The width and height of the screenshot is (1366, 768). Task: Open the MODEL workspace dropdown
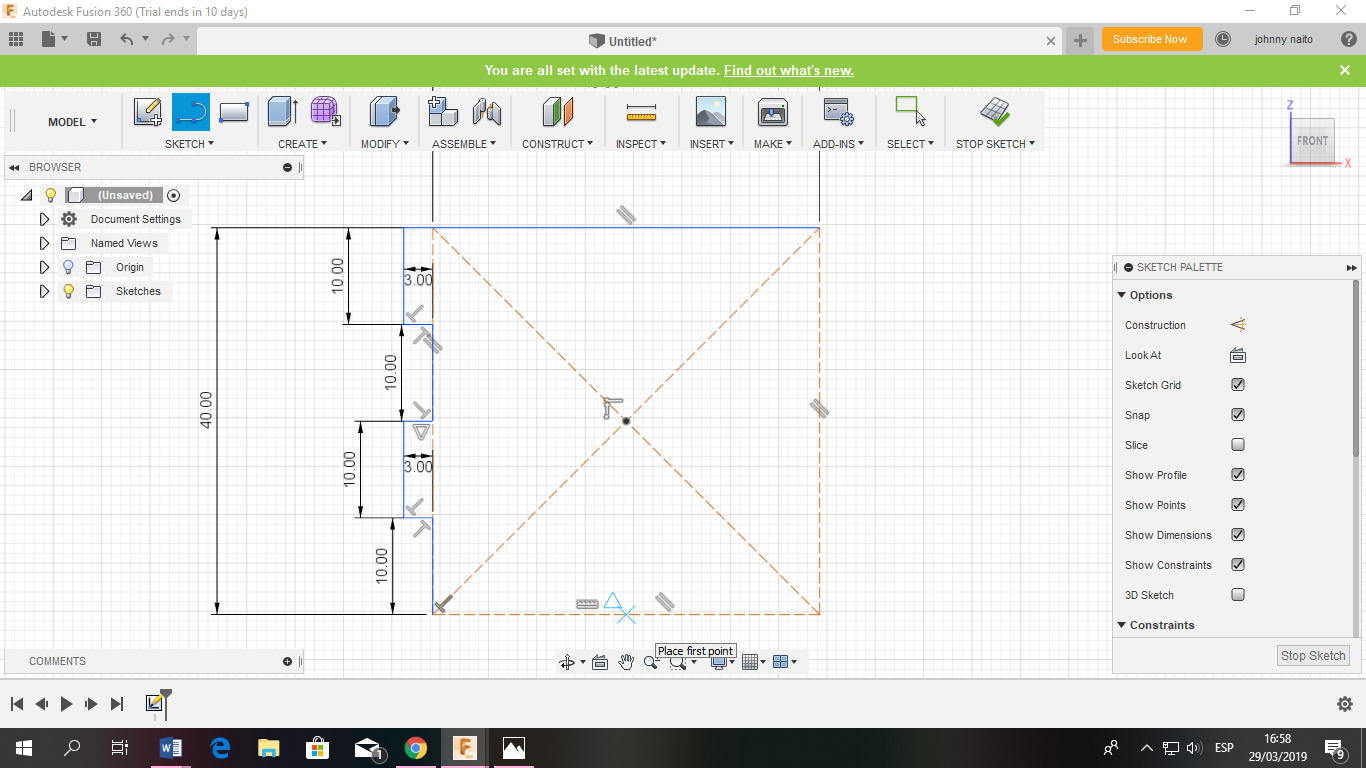click(72, 122)
